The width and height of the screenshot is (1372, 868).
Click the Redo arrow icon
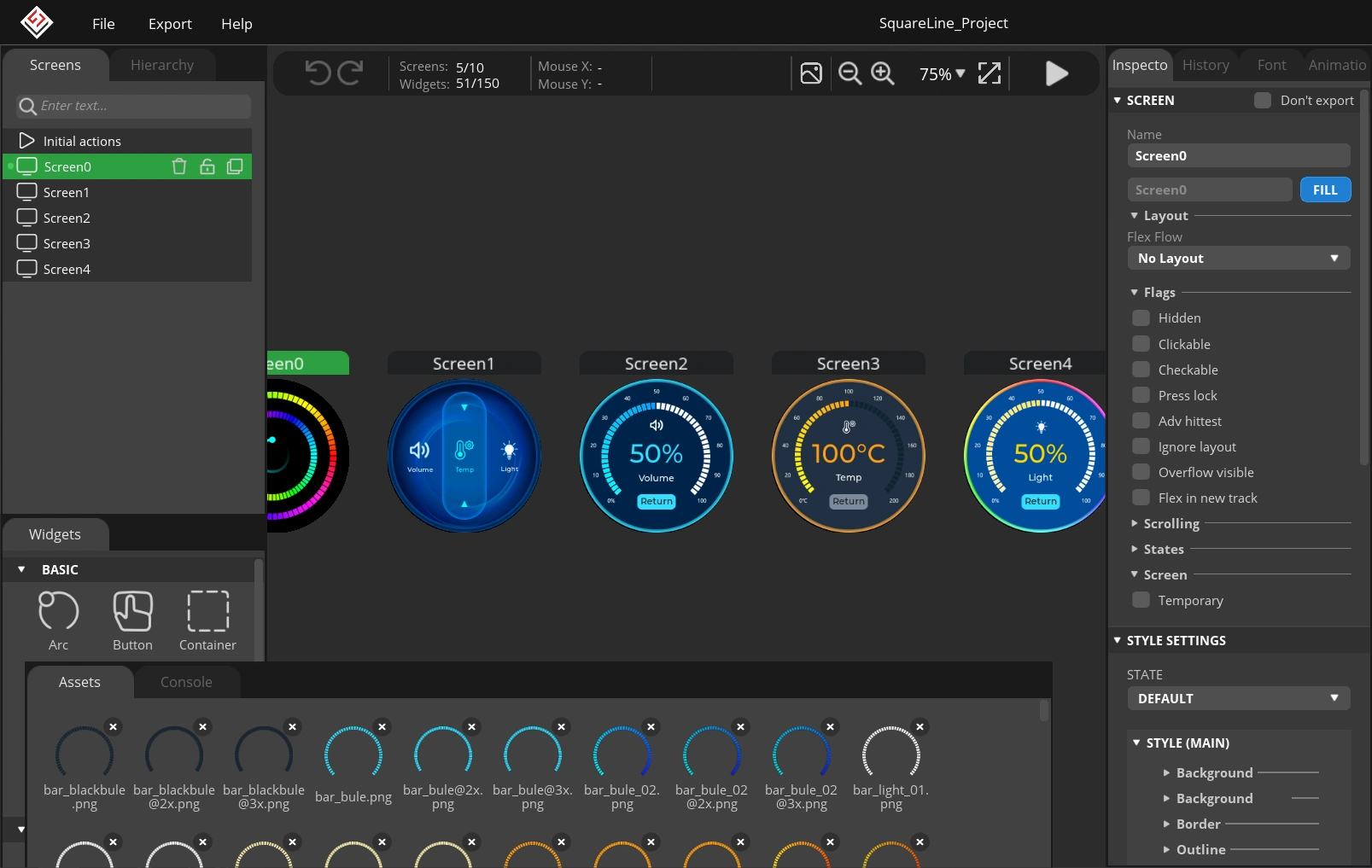[x=350, y=73]
